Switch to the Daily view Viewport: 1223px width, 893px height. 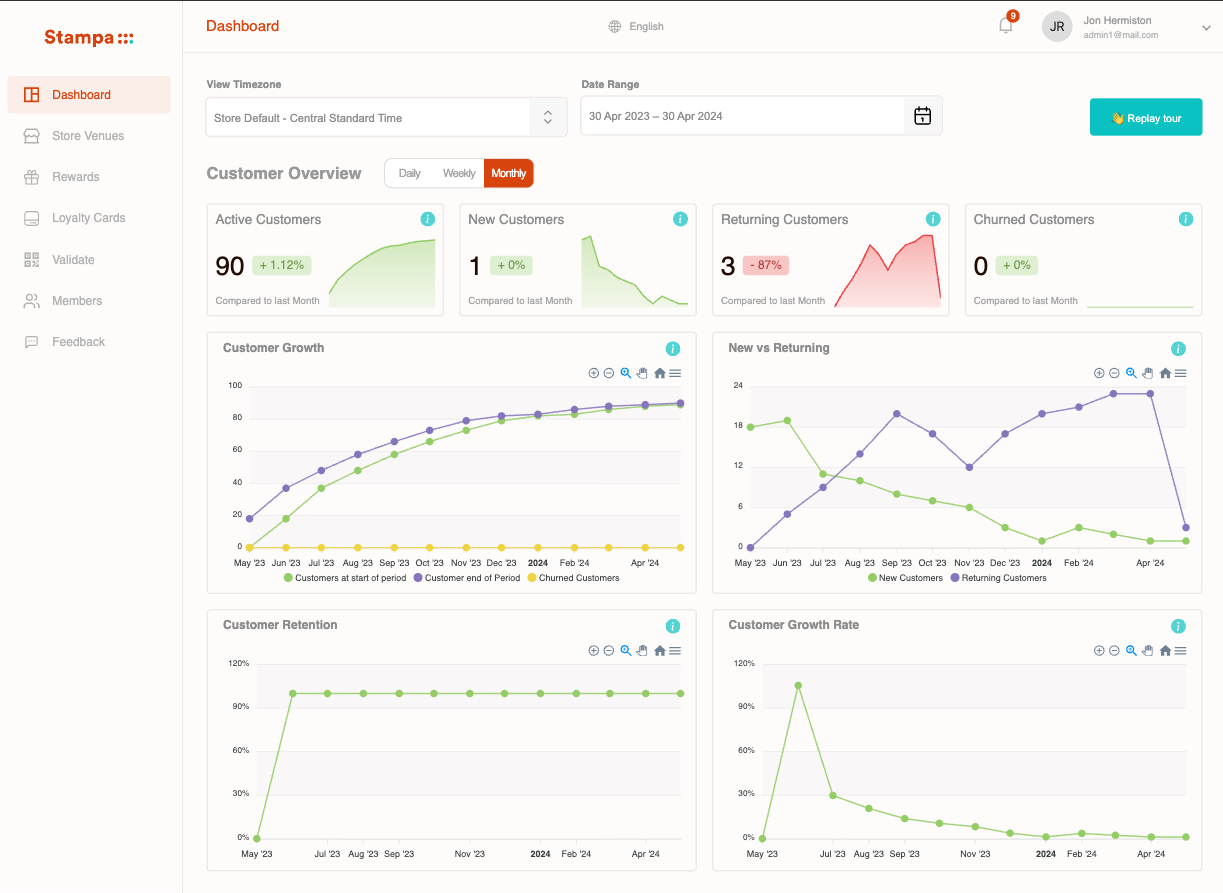coord(409,172)
